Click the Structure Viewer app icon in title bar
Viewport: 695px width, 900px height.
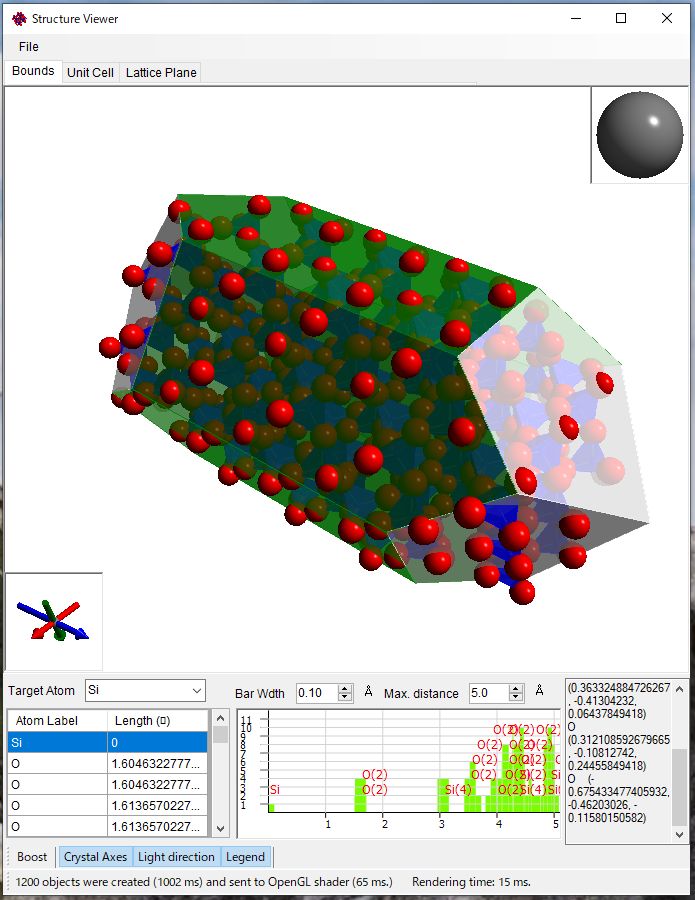tap(19, 19)
